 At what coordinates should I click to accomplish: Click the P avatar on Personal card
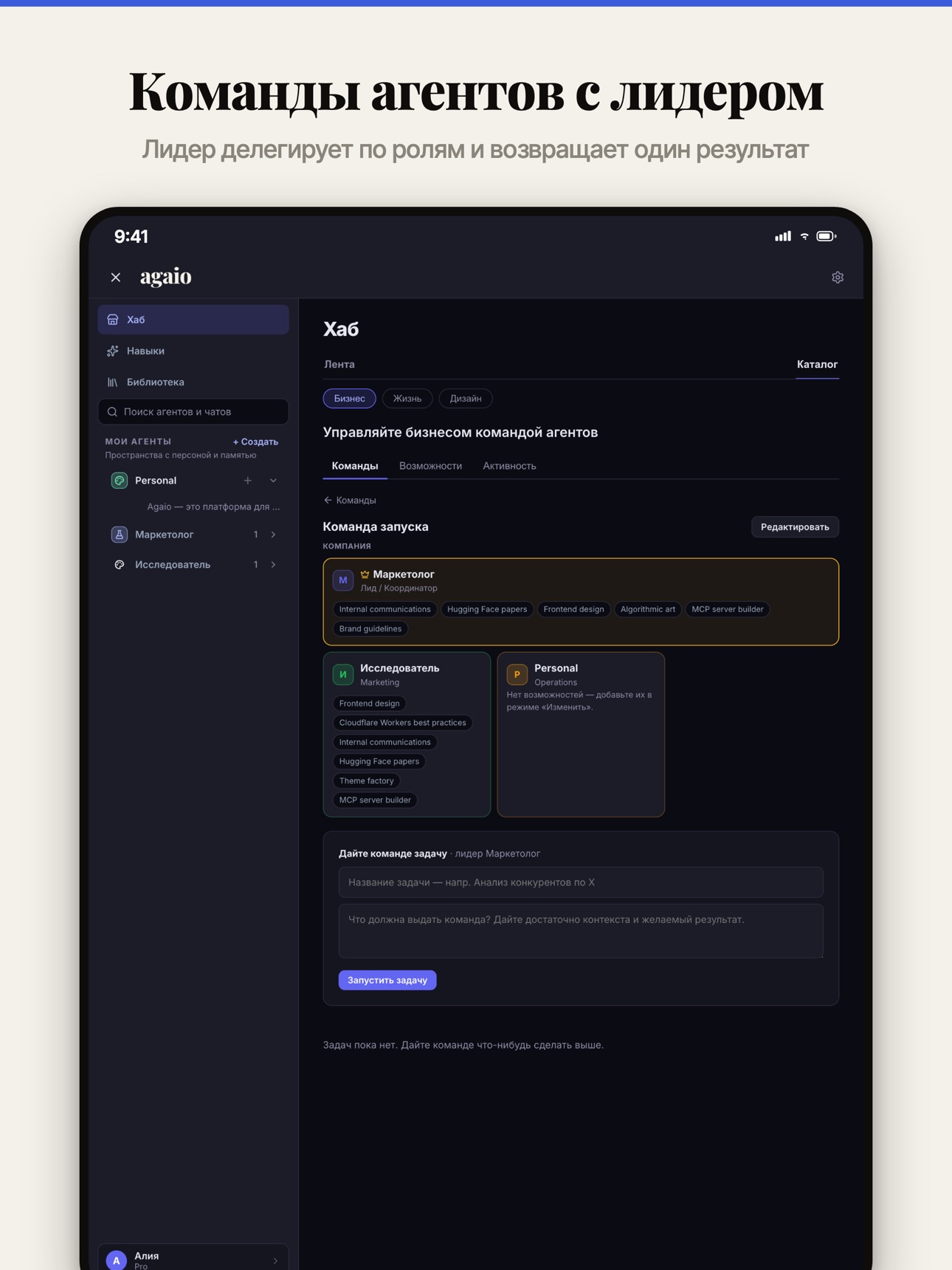click(517, 674)
